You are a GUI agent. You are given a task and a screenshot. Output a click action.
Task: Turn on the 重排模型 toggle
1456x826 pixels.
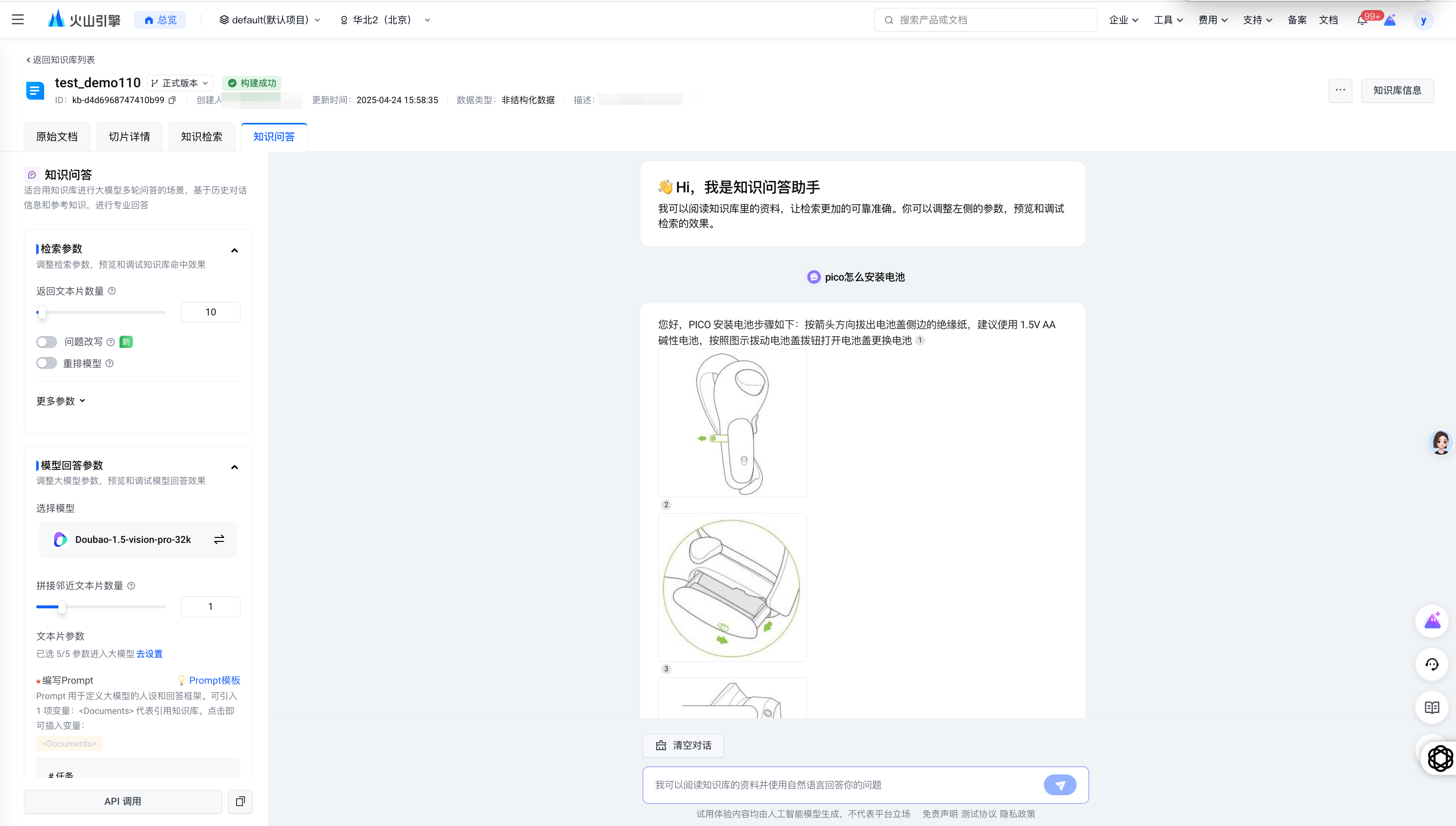47,363
